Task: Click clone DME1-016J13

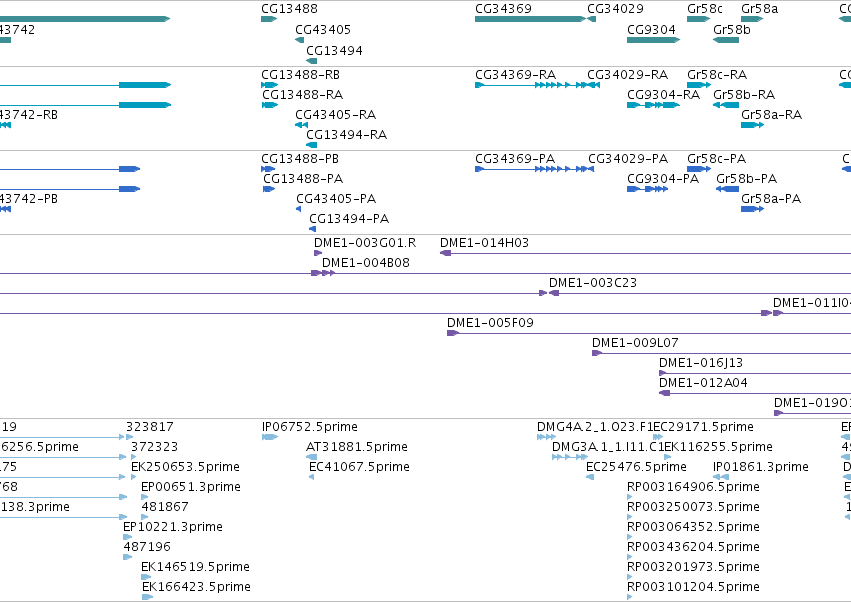Action: click(701, 363)
